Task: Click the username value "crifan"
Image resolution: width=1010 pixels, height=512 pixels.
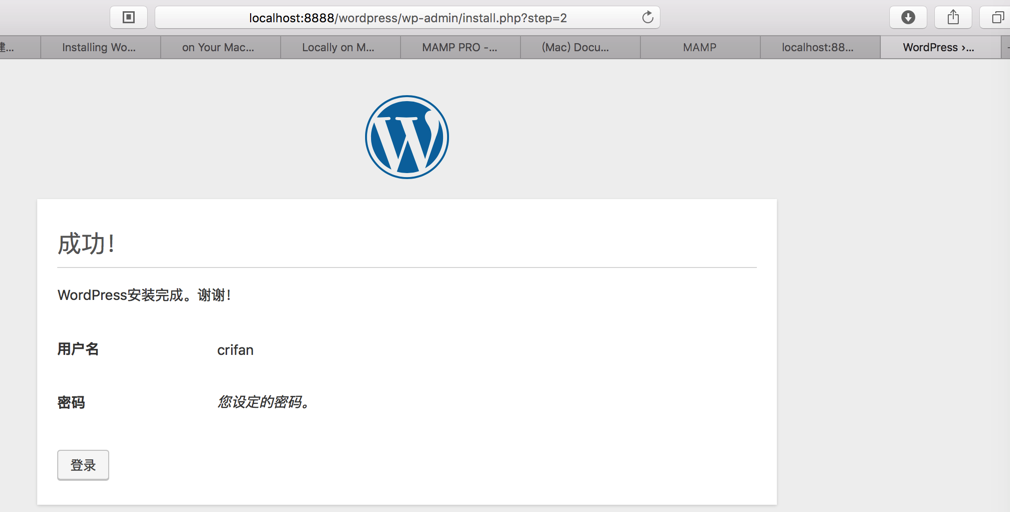Action: click(235, 350)
